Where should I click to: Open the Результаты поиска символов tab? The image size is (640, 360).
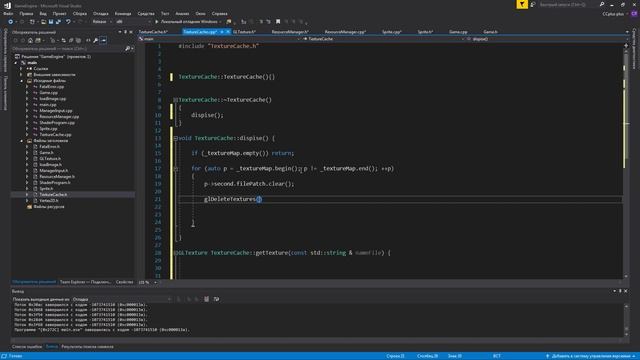87,347
